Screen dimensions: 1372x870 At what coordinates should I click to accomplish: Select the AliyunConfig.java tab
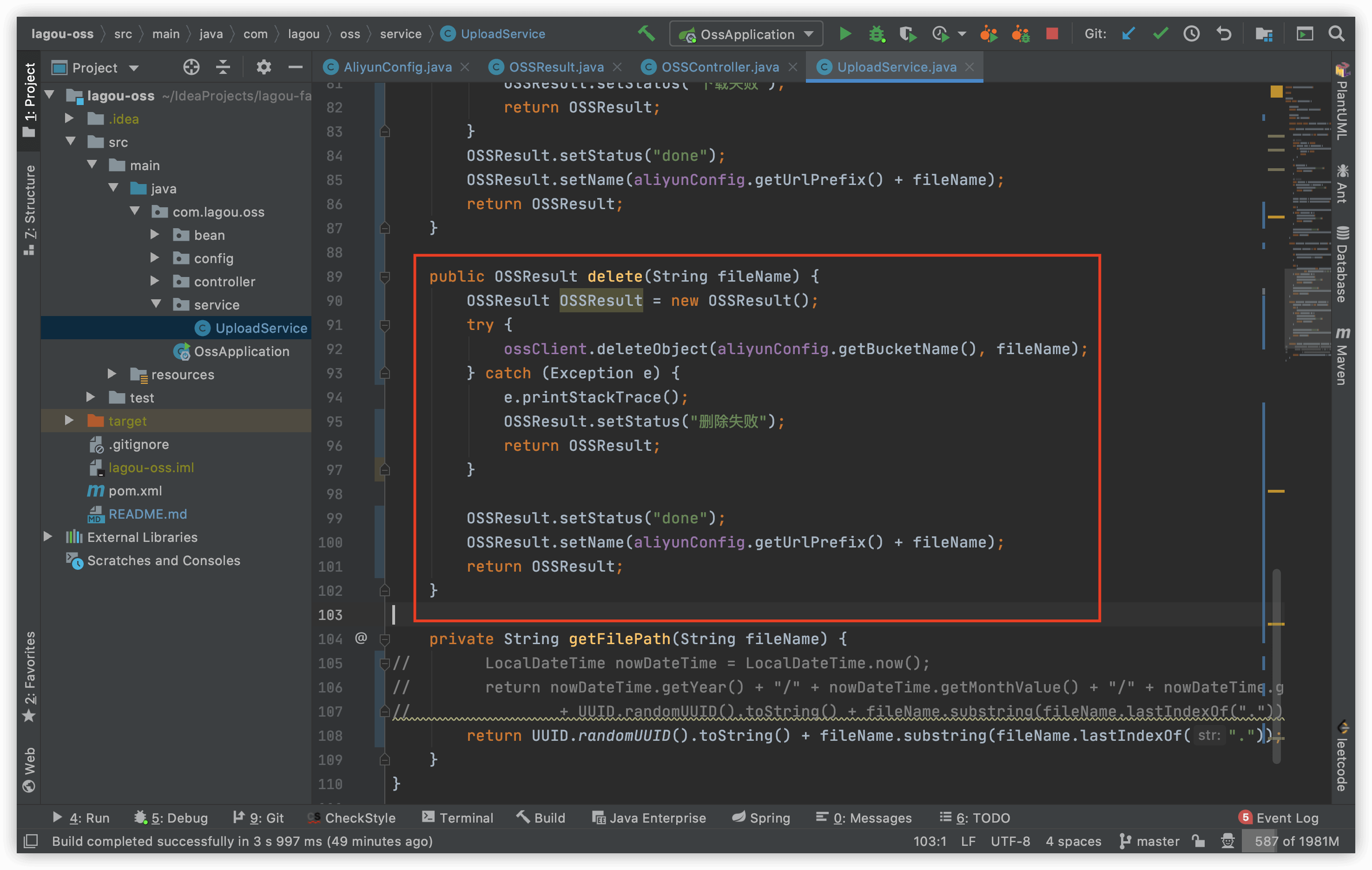[389, 67]
